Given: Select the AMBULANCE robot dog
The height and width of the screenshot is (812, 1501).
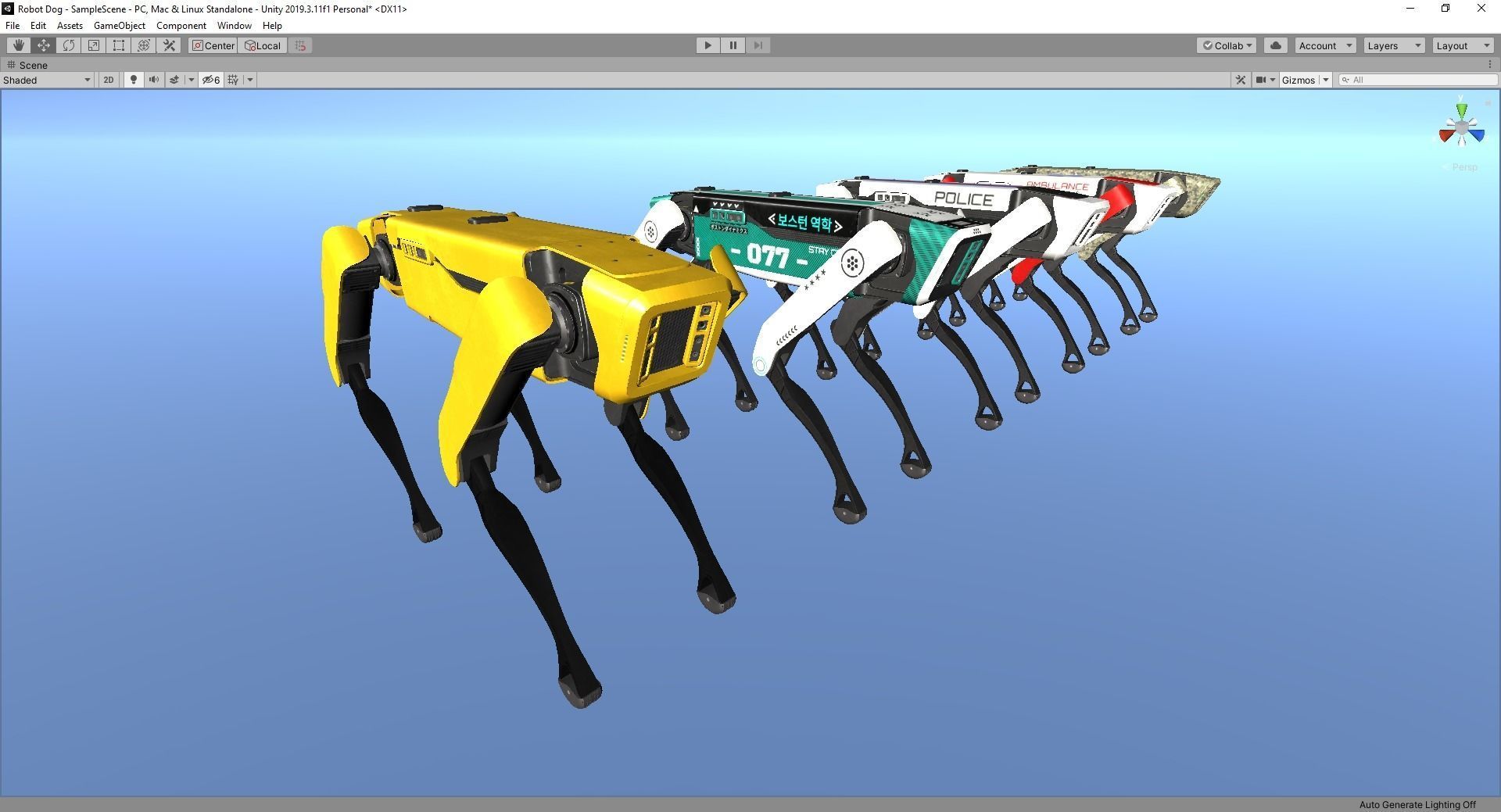Looking at the screenshot, I should 1057,186.
